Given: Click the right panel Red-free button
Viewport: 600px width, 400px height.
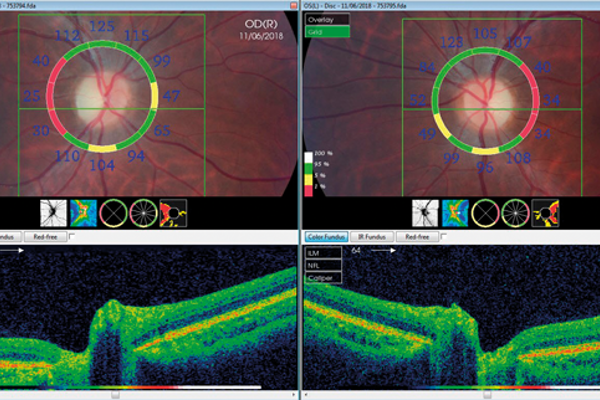Looking at the screenshot, I should (x=418, y=237).
